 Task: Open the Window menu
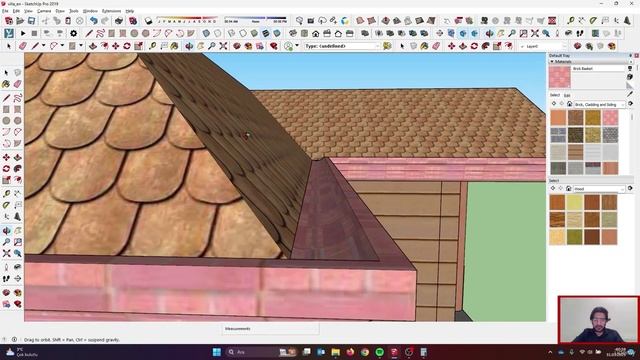point(90,11)
